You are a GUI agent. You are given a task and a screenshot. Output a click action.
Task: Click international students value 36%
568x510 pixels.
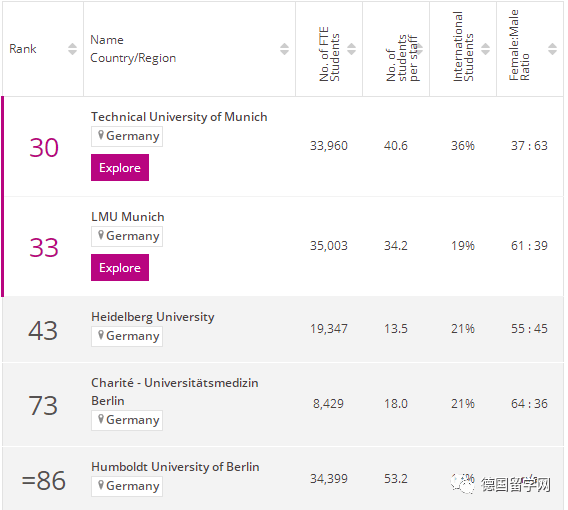tap(463, 146)
